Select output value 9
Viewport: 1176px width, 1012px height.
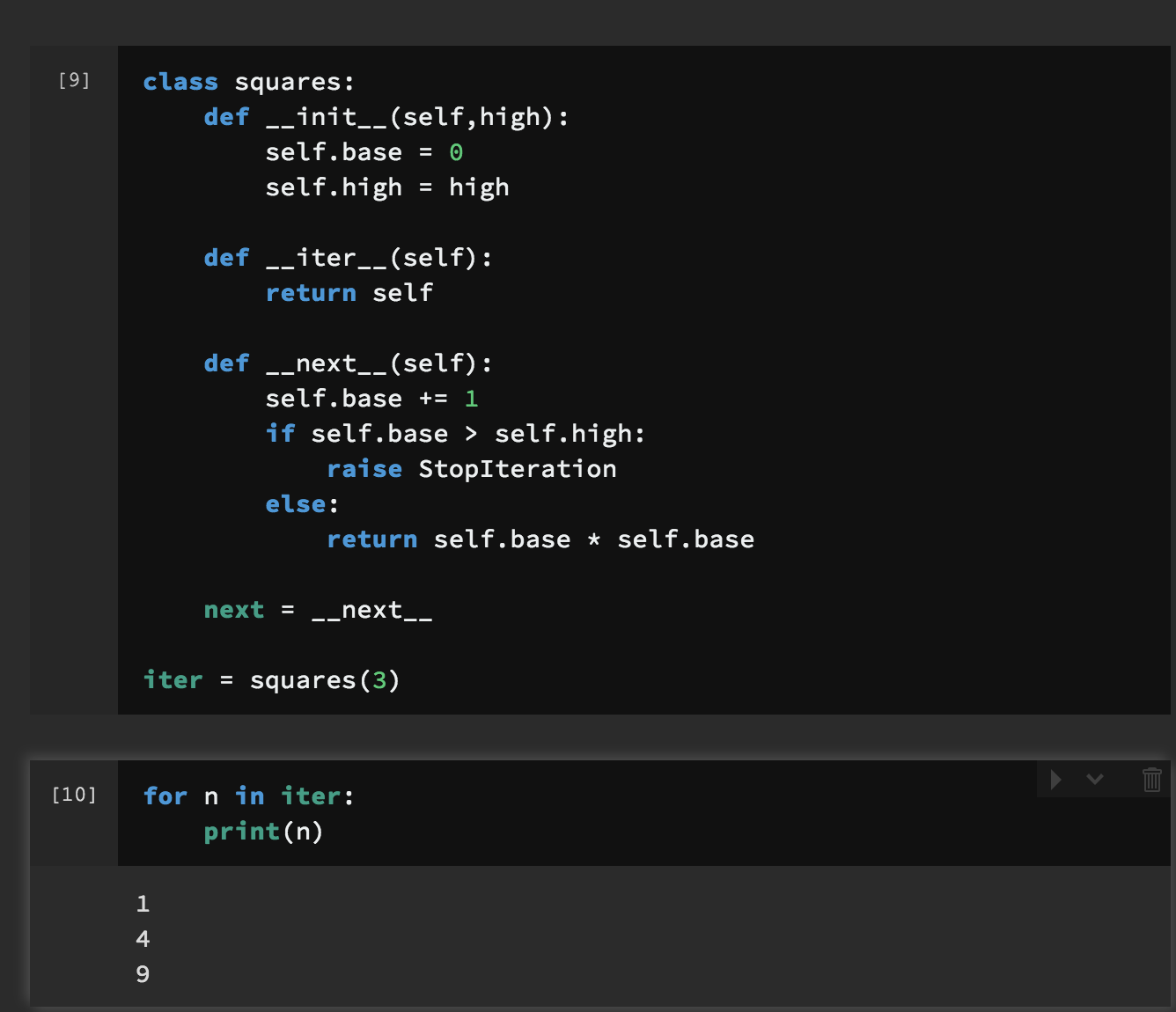(143, 974)
